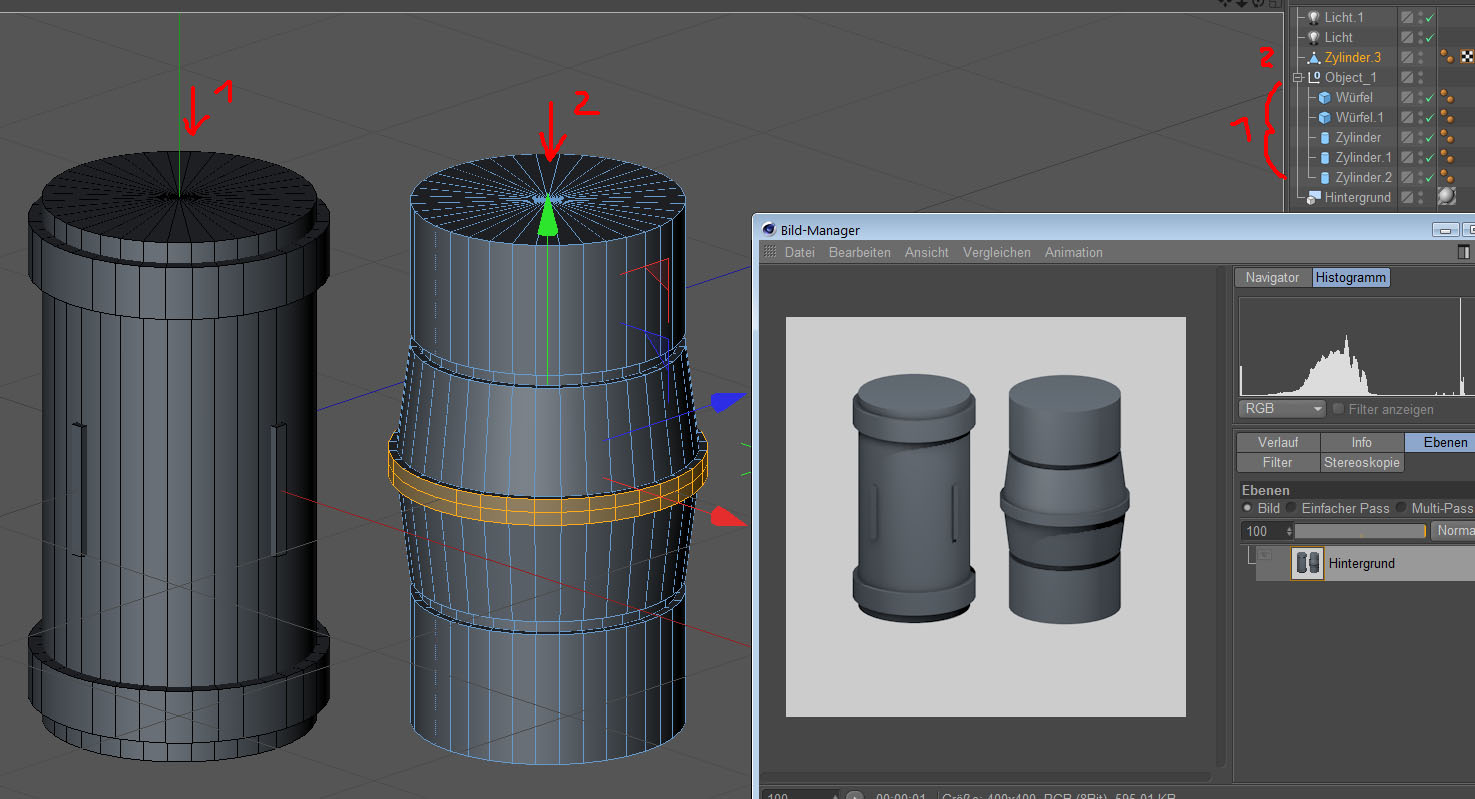Switch to the Histogramm tab
The width and height of the screenshot is (1475, 799).
pos(1351,277)
